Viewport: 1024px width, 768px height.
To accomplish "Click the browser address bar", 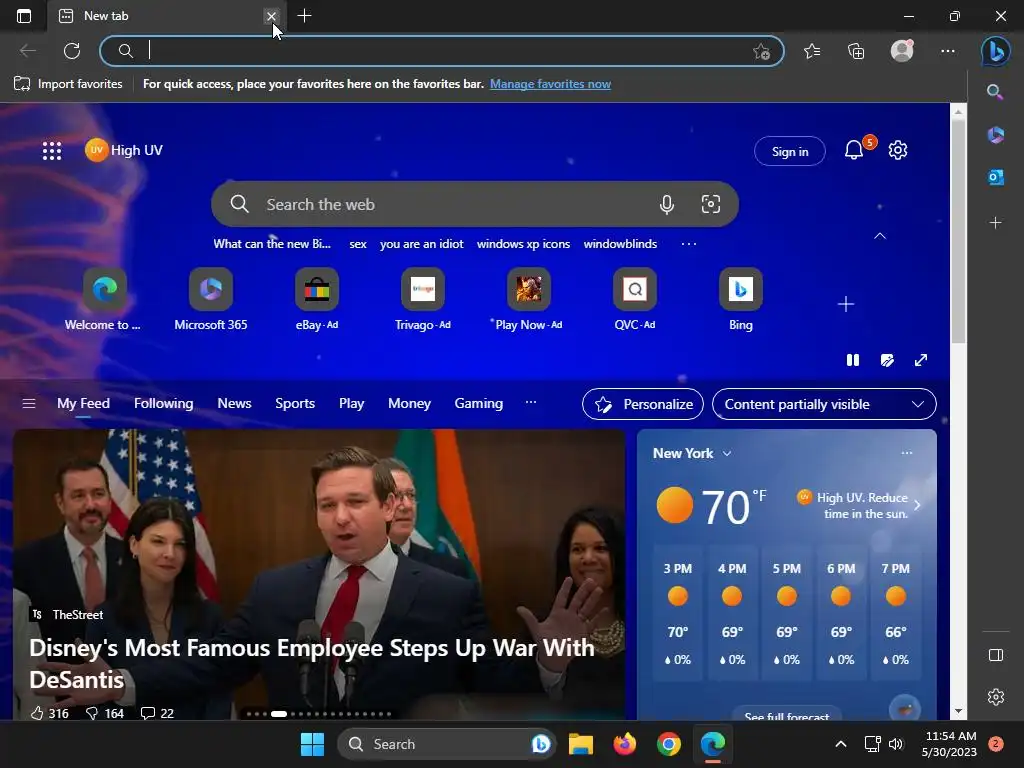I will coord(441,51).
